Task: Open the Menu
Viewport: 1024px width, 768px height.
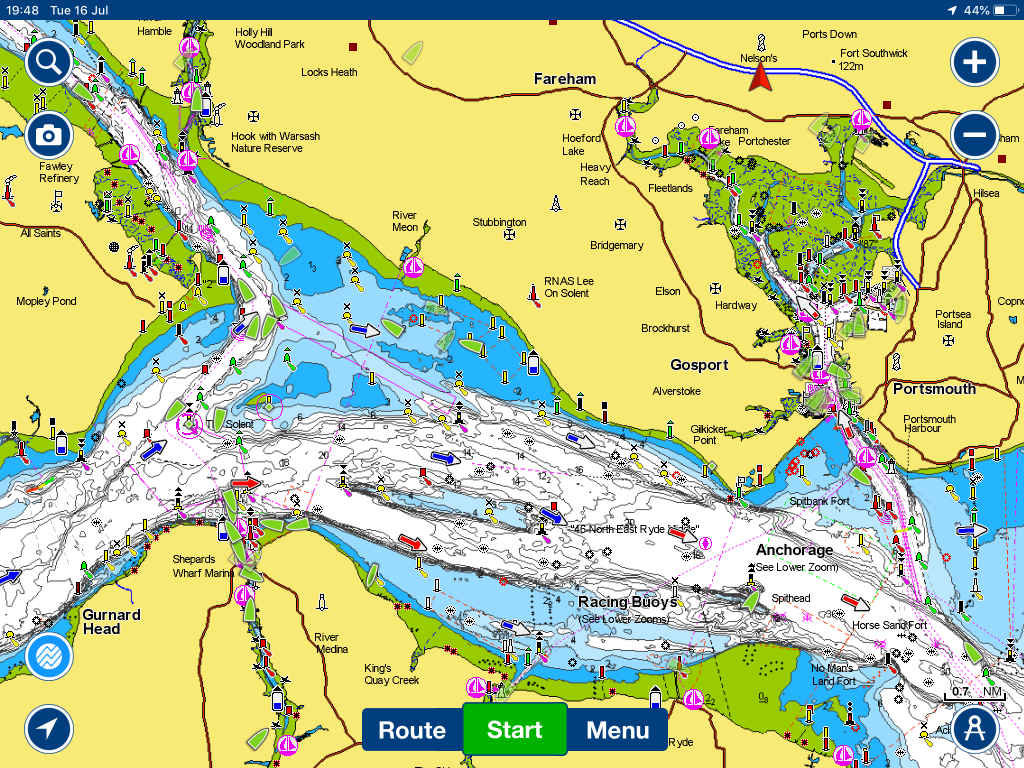Action: [617, 730]
